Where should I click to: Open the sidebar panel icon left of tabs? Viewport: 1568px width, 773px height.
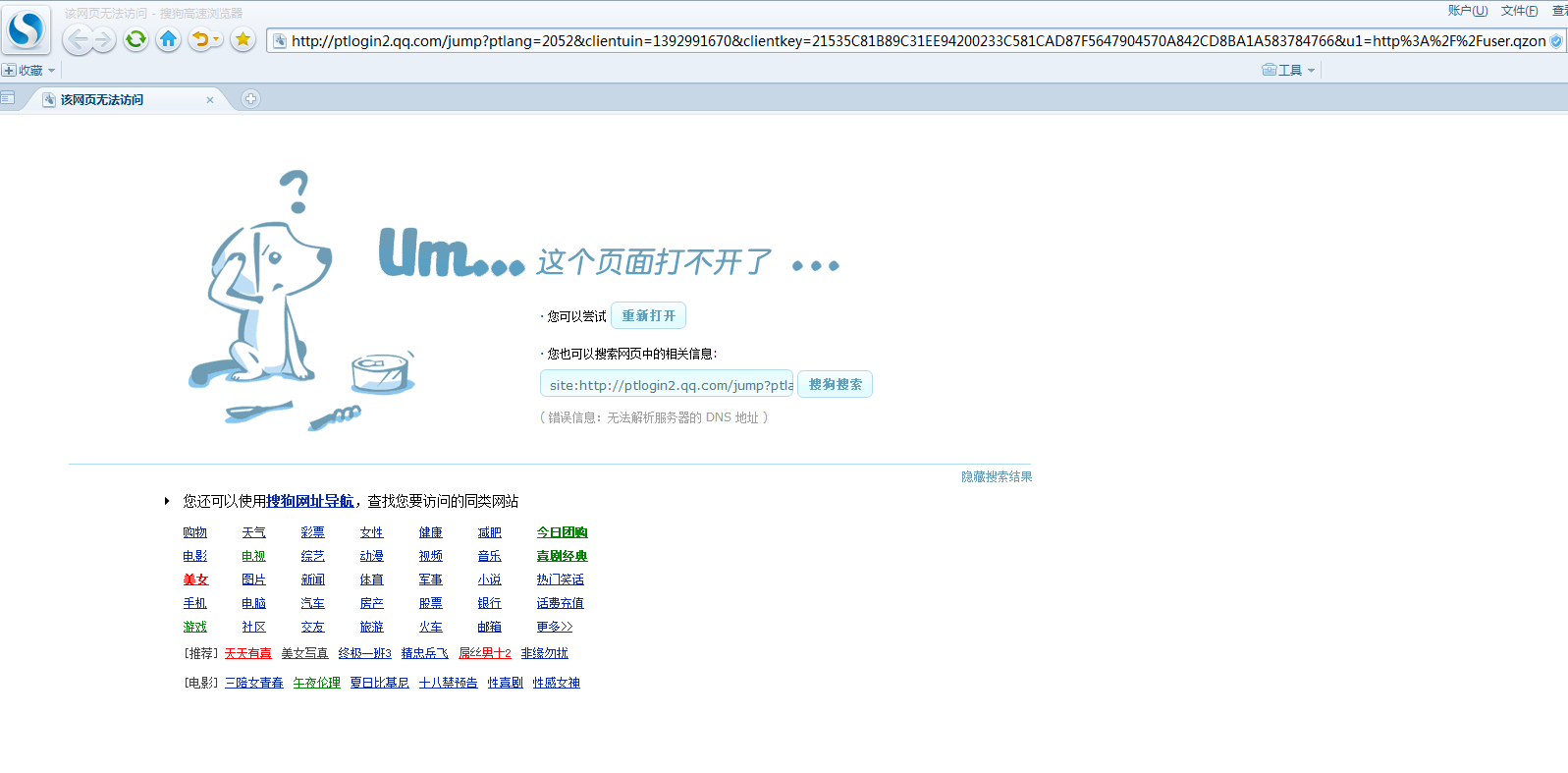point(8,98)
